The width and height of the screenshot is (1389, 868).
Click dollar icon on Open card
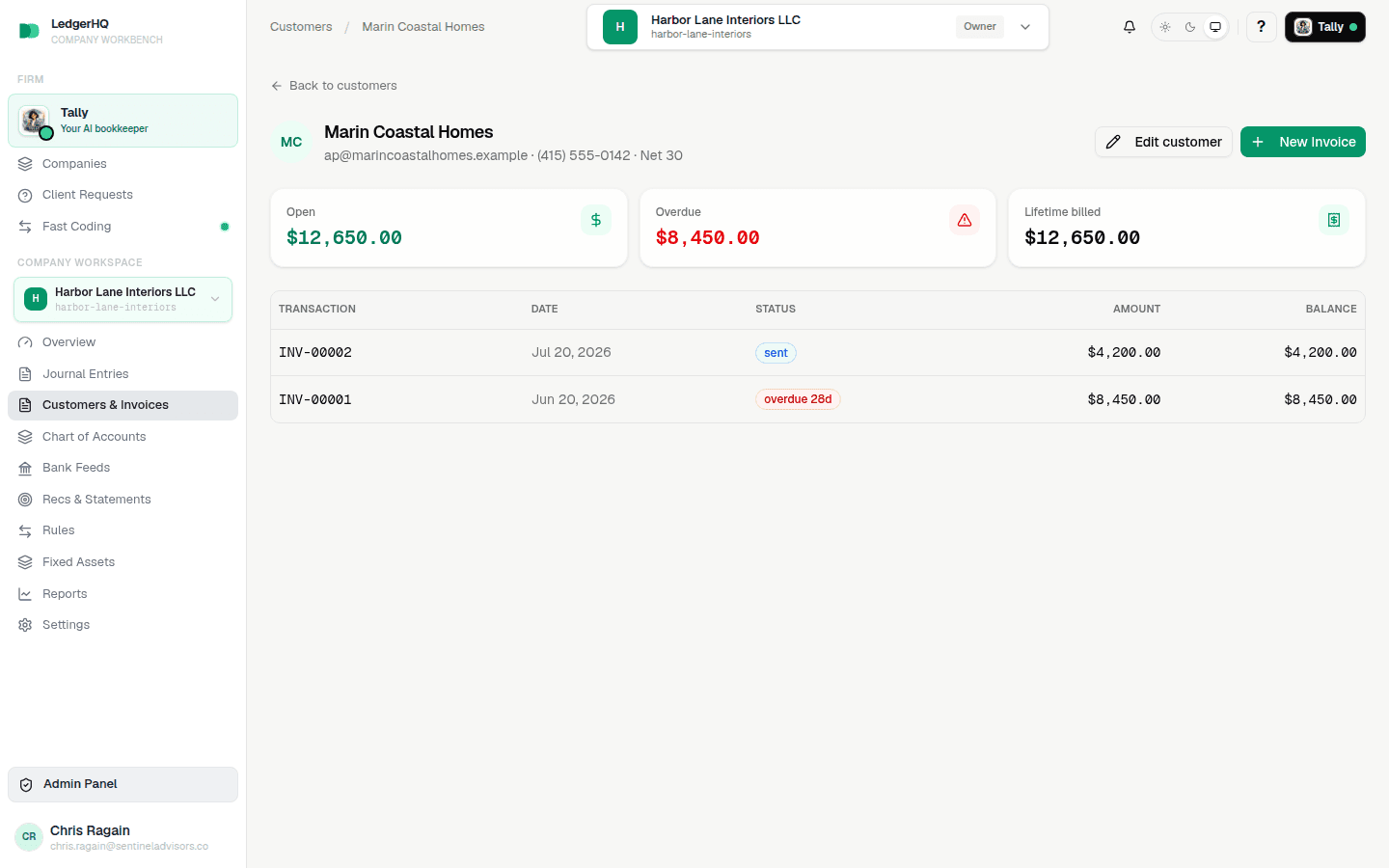596,220
